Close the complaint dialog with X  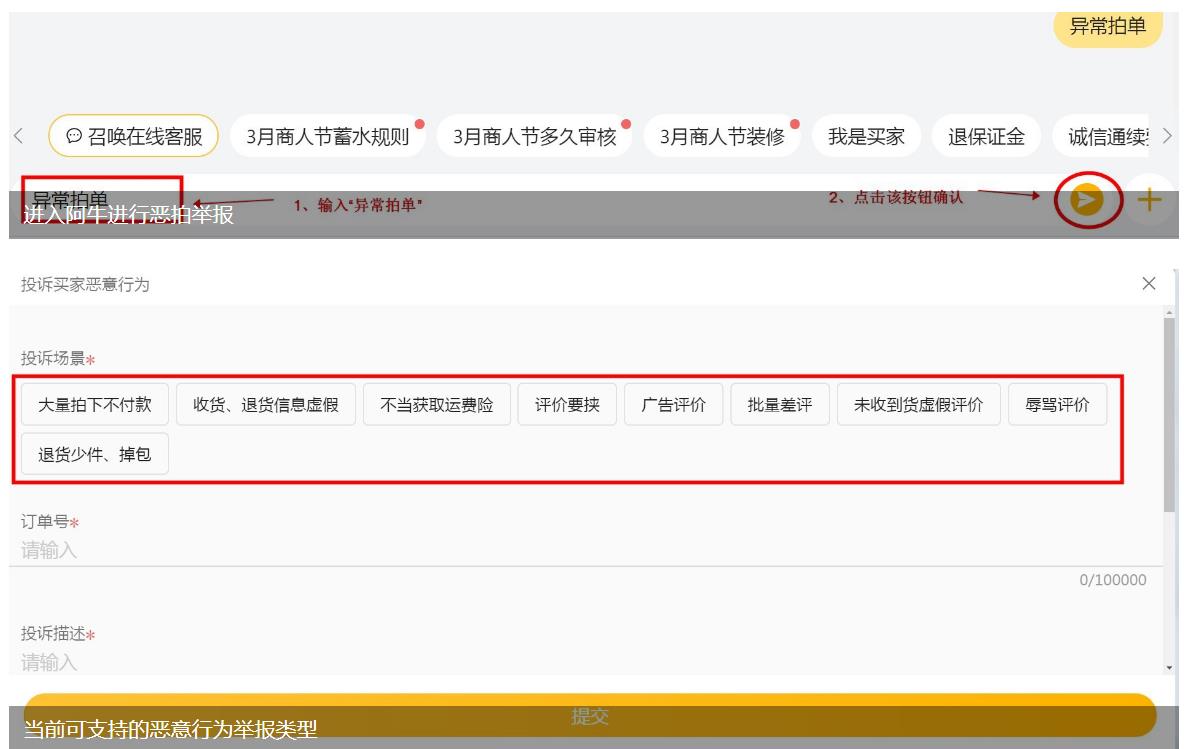coord(1150,284)
